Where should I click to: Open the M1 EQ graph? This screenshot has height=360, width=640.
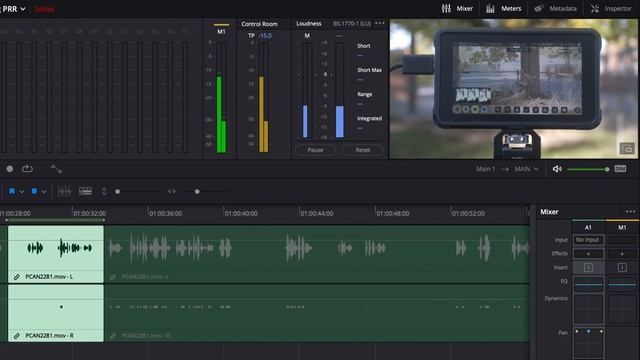(x=622, y=284)
